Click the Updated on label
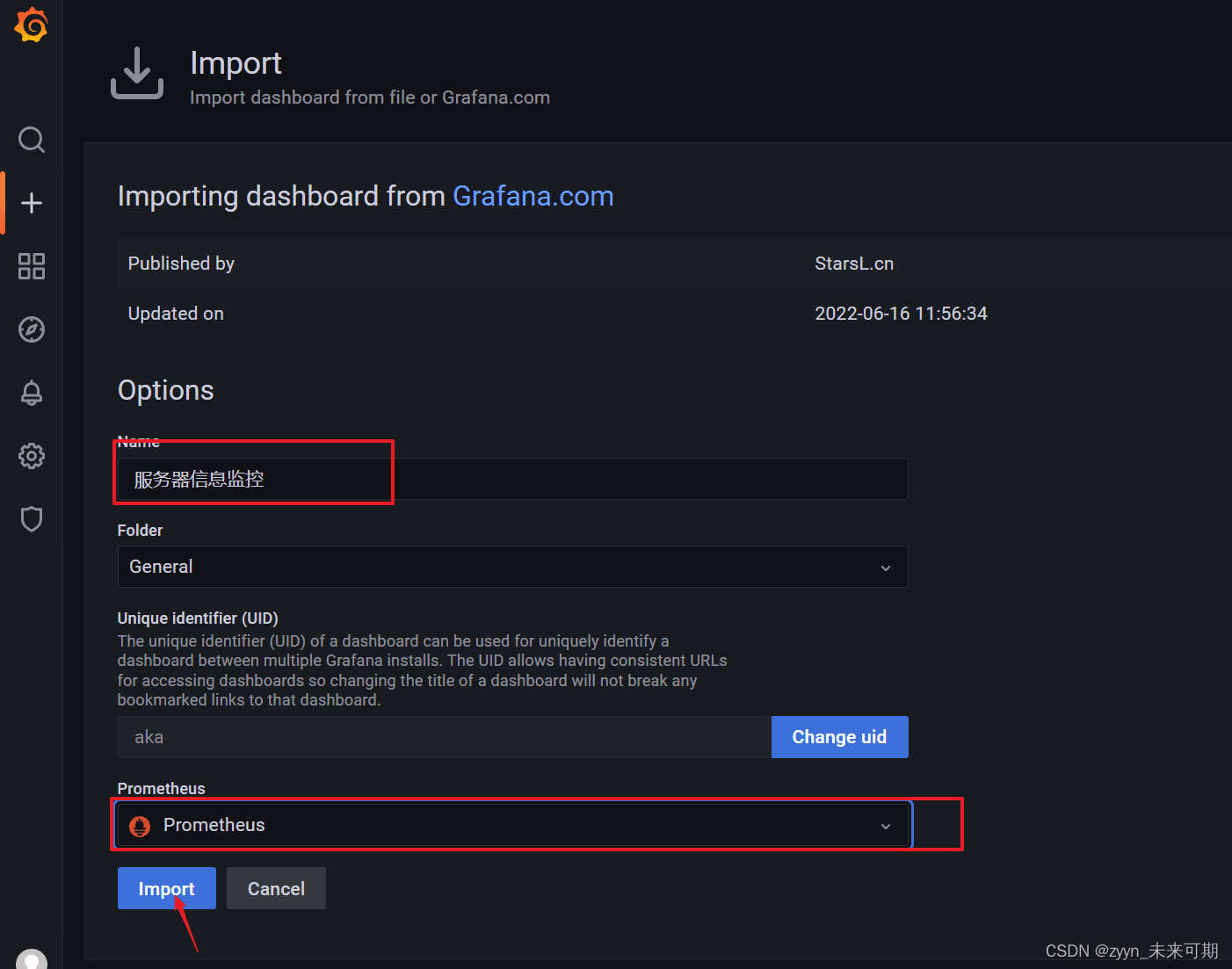Screen dimensions: 1232x969 (176, 314)
